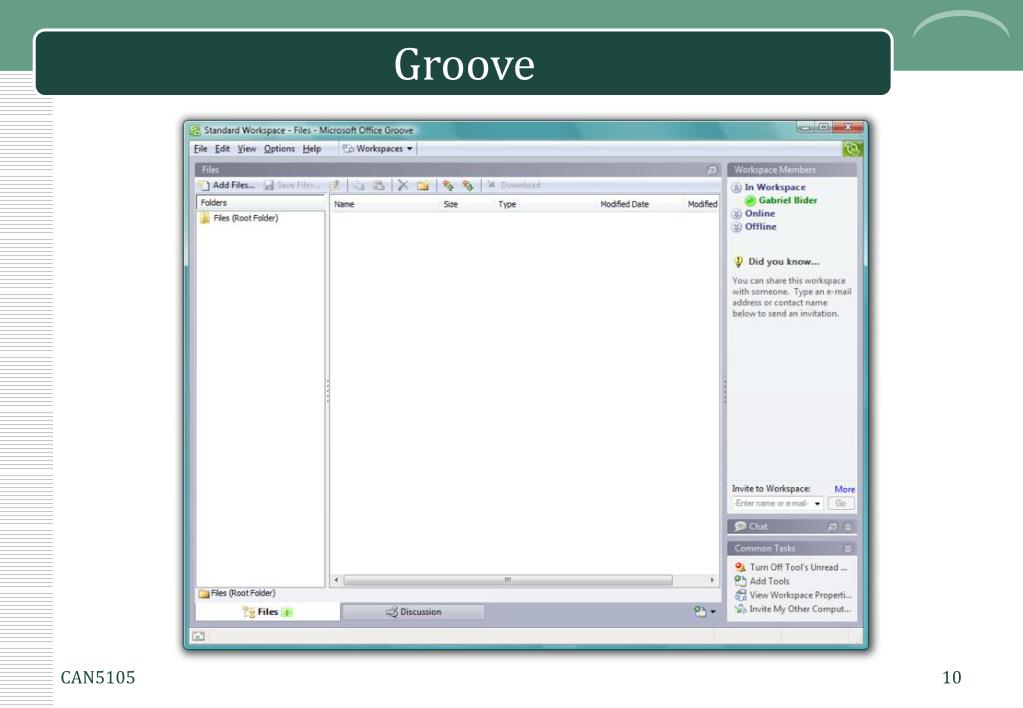
Task: Click the horizontal scrollbar thumb in file list
Action: (x=508, y=580)
